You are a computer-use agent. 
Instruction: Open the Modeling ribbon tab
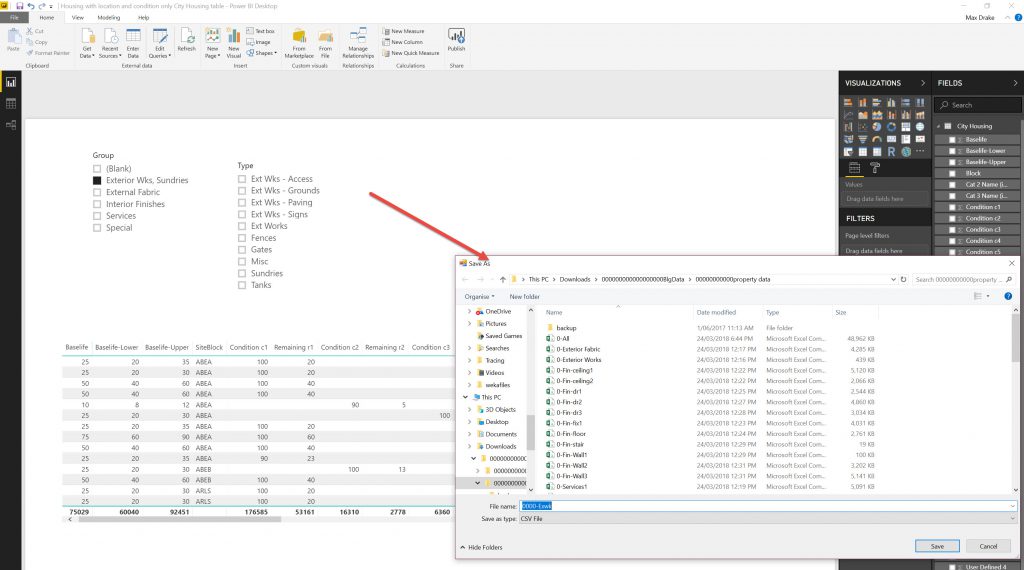click(108, 18)
